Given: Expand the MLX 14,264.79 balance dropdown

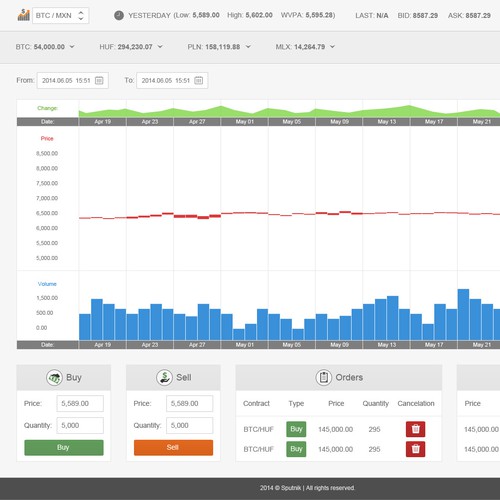Looking at the screenshot, I should tap(332, 47).
